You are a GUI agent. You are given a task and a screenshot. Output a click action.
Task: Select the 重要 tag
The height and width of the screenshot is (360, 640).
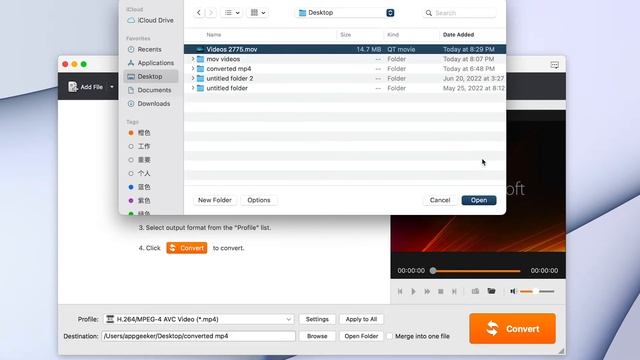(139, 160)
